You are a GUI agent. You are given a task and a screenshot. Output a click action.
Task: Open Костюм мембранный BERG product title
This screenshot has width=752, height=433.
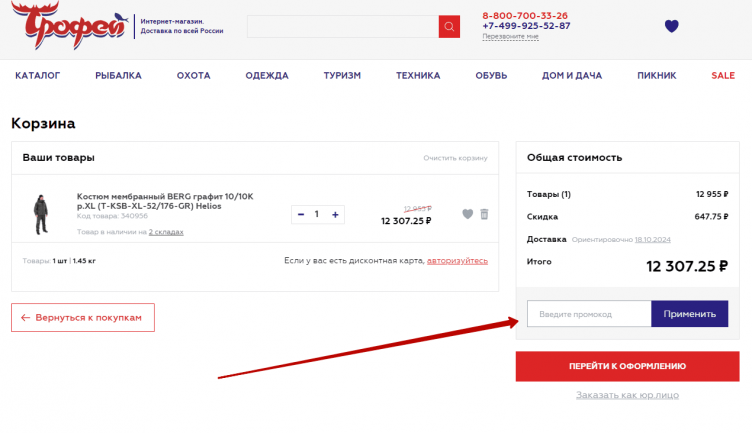tap(165, 201)
